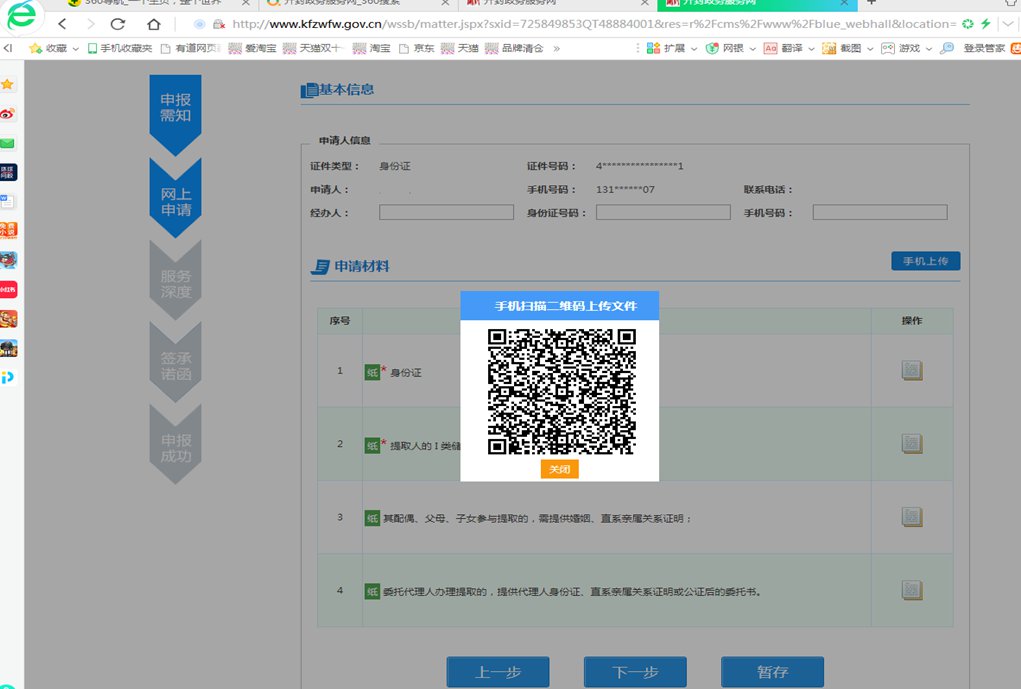The width and height of the screenshot is (1021, 689).
Task: Click upload icon for 身份证 row
Action: pyautogui.click(x=912, y=371)
